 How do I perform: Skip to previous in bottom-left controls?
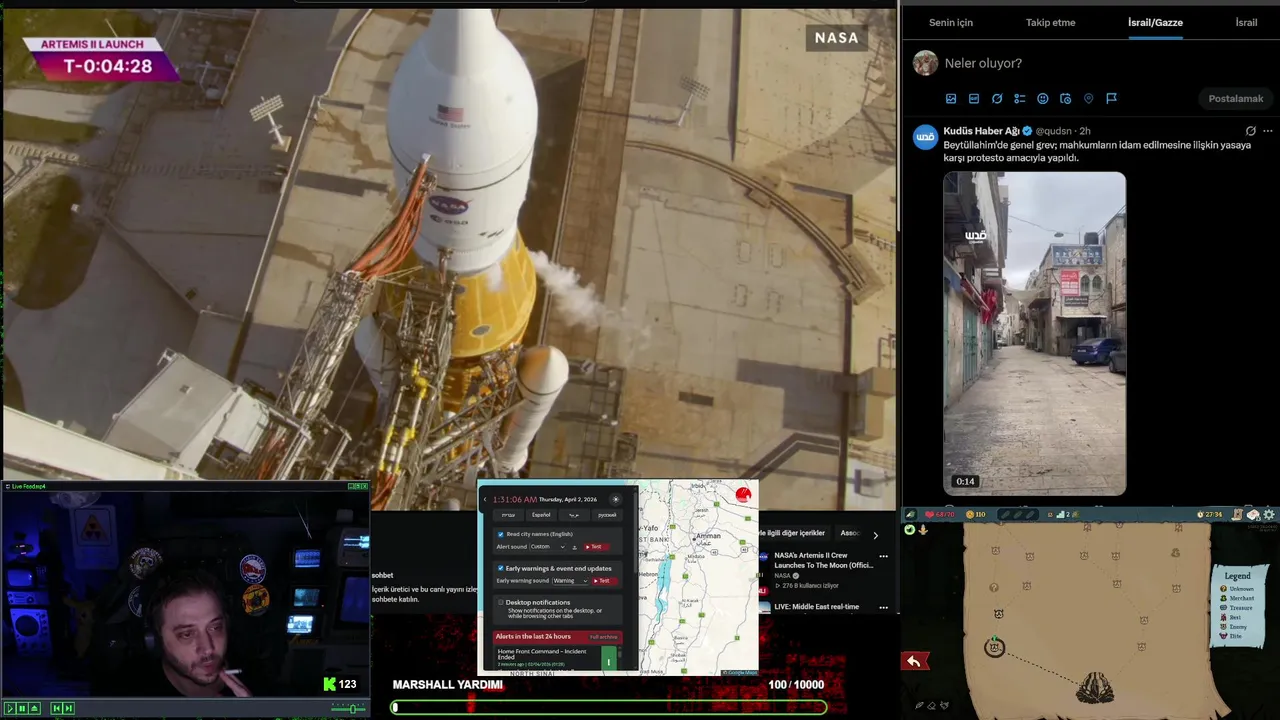tap(56, 708)
